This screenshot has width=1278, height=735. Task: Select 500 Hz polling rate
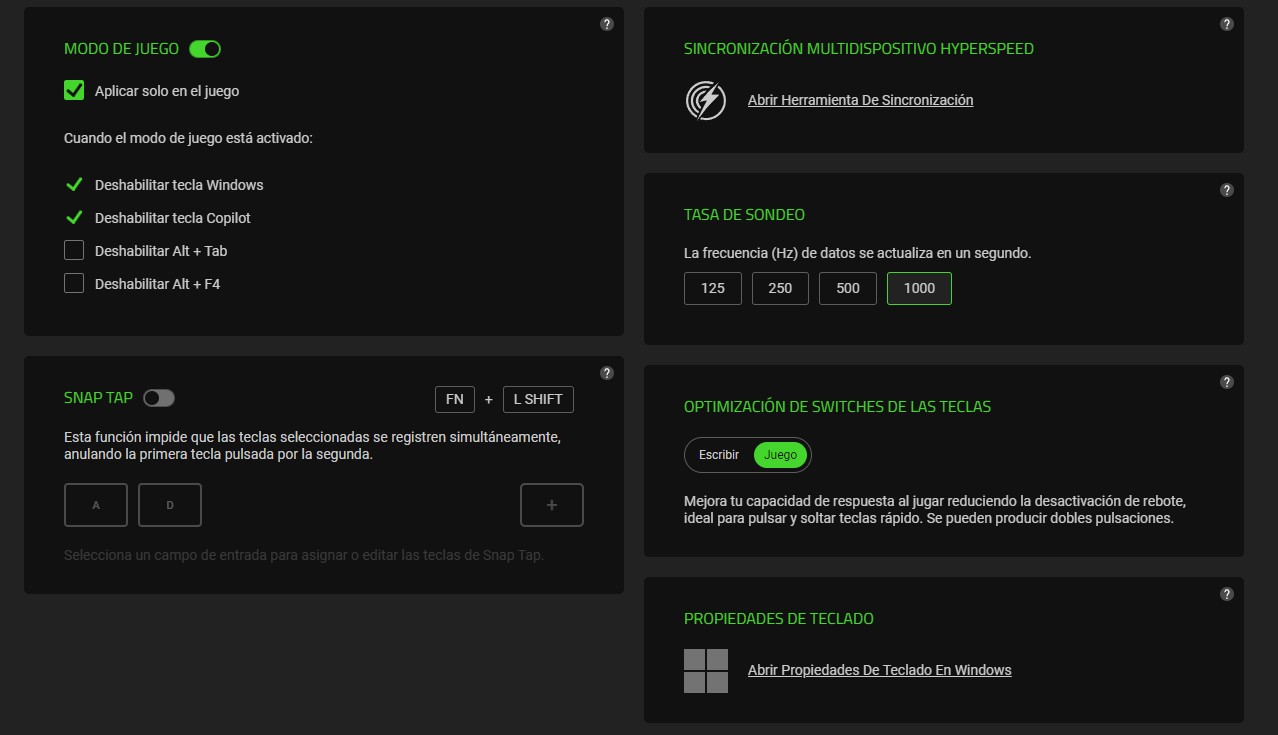(847, 288)
